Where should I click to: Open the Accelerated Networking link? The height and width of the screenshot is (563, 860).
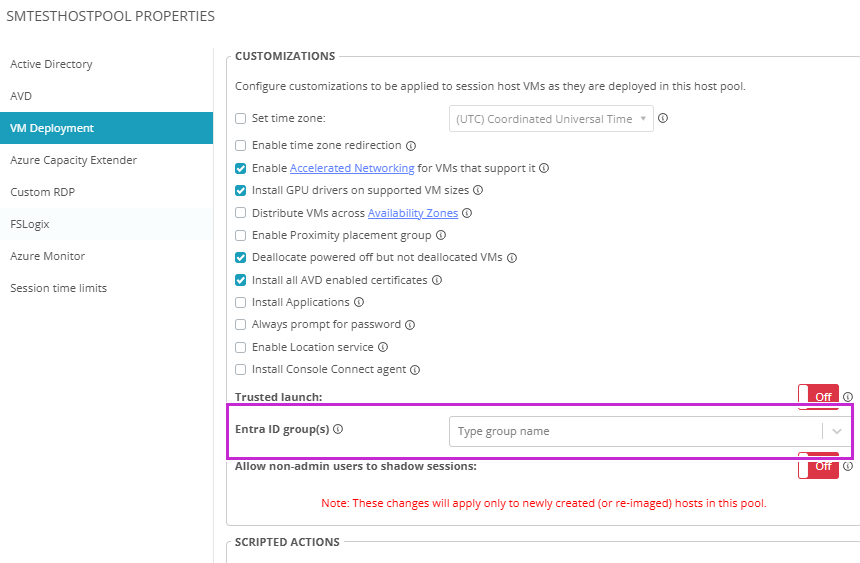click(352, 169)
